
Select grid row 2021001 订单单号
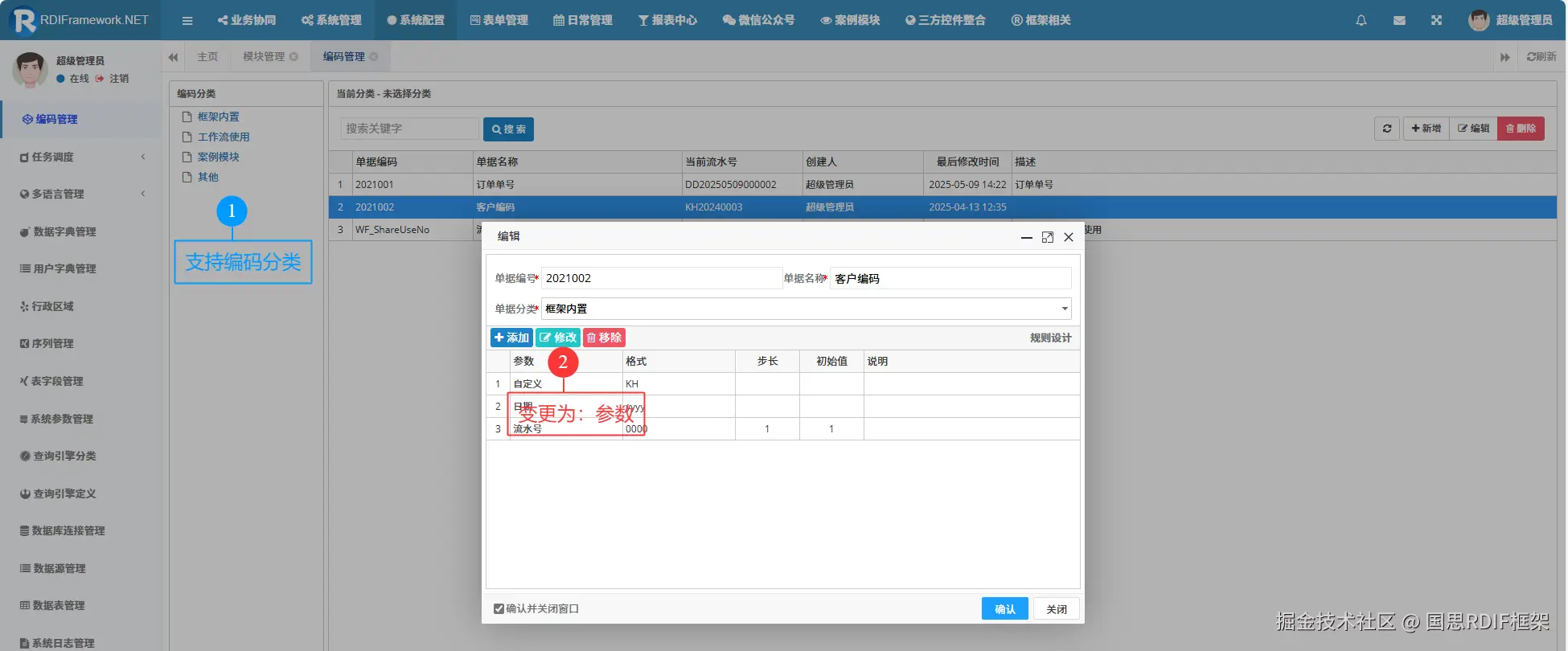942,184
